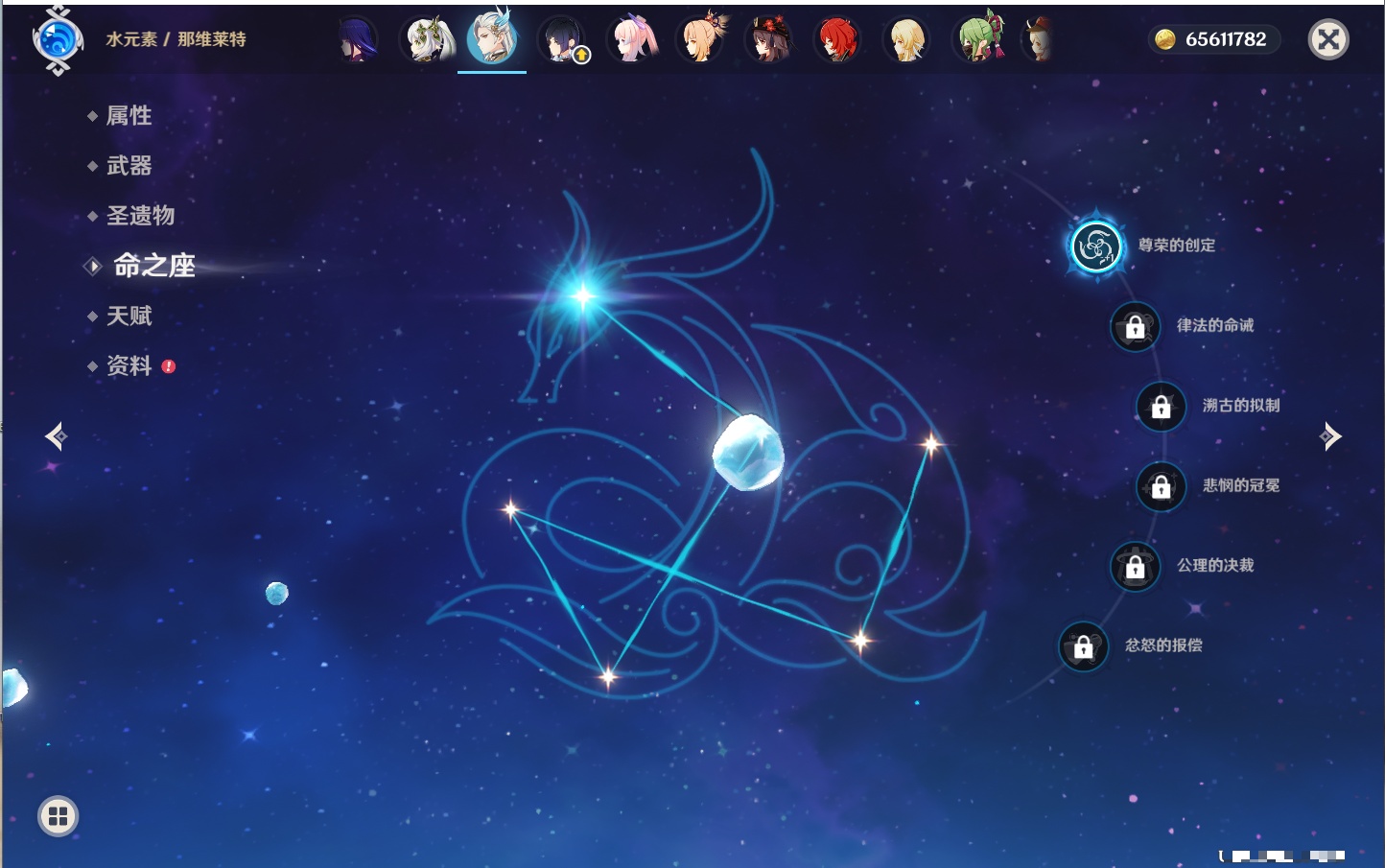Open the 武器 weapon menu
The width and height of the screenshot is (1385, 868).
(129, 166)
